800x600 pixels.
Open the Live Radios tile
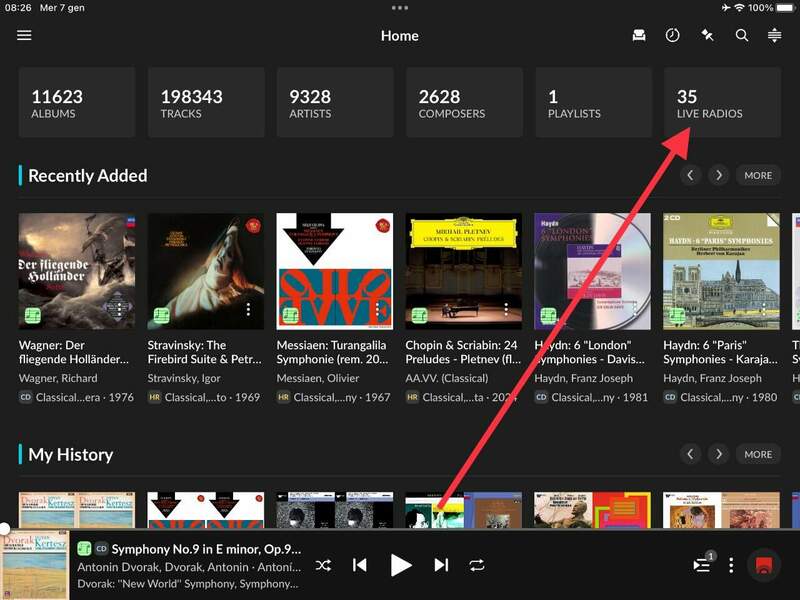[722, 103]
